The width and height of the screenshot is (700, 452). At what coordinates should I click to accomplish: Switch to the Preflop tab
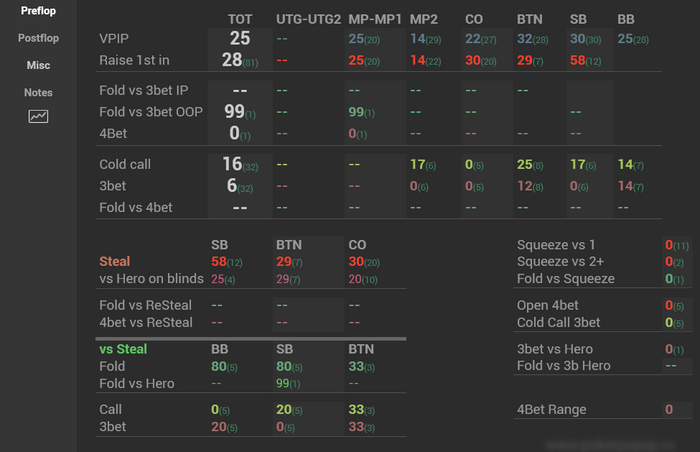click(38, 11)
